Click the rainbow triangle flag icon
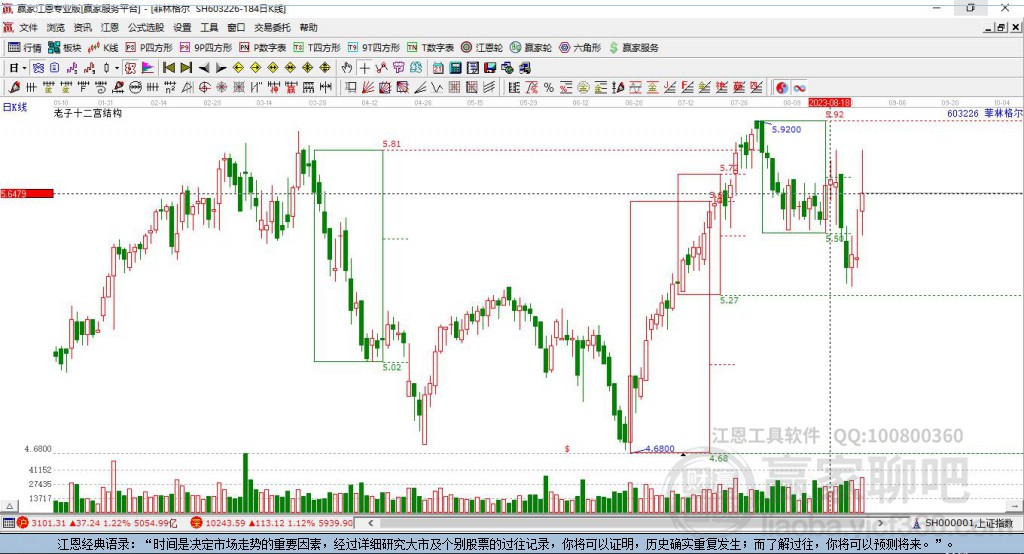Image resolution: width=1024 pixels, height=554 pixels. click(x=148, y=68)
